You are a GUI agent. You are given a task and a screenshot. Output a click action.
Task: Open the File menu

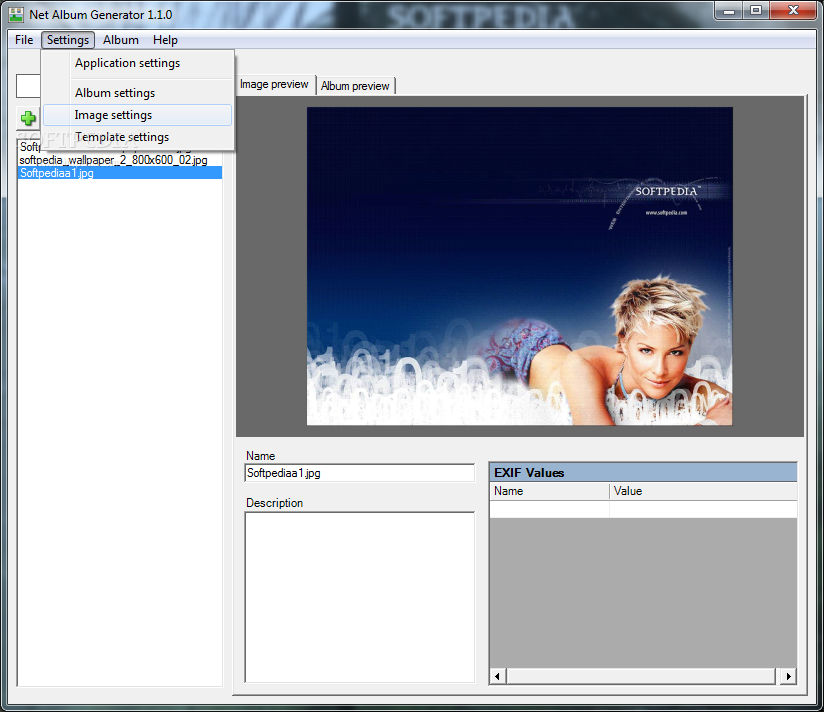[x=24, y=40]
